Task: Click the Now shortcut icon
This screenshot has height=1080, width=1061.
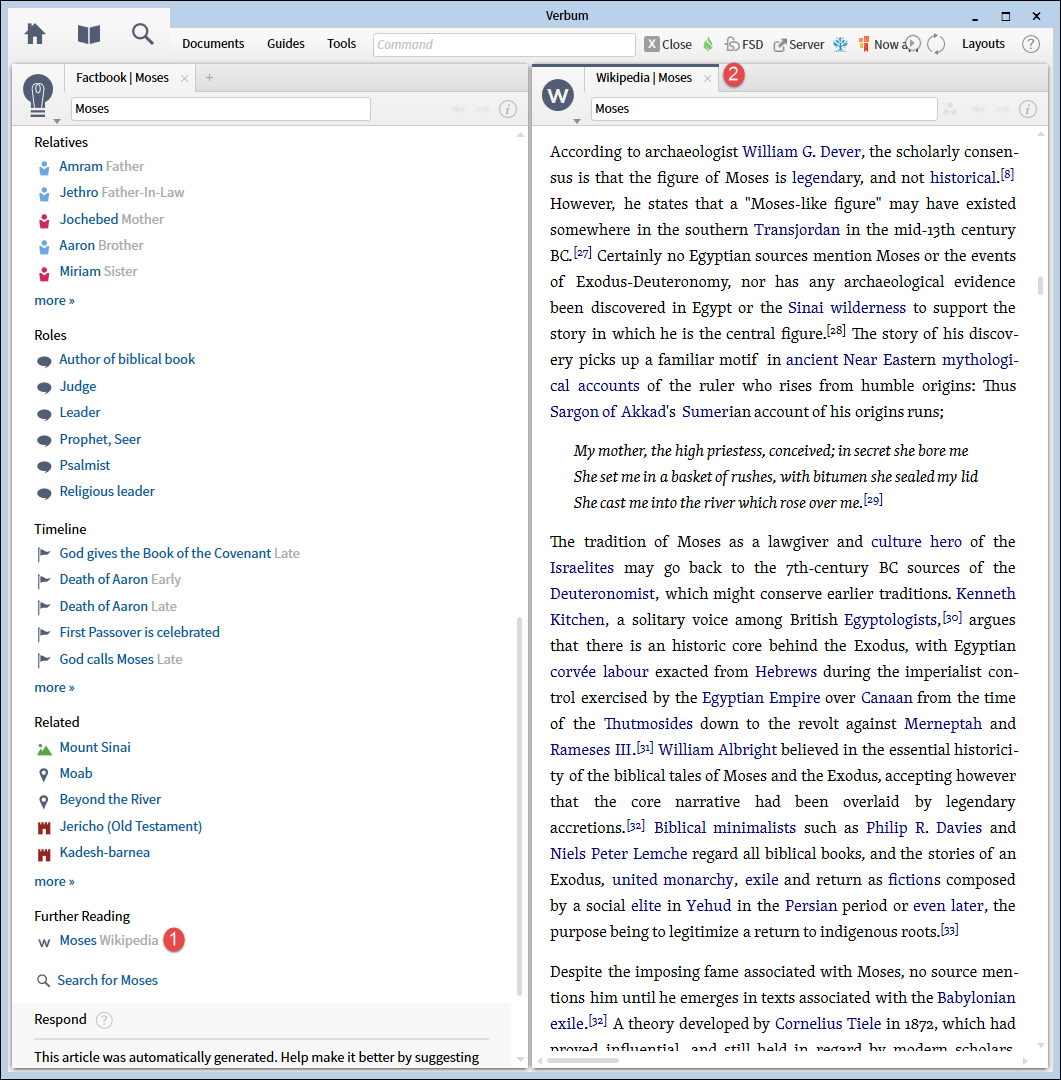Action: (x=863, y=44)
